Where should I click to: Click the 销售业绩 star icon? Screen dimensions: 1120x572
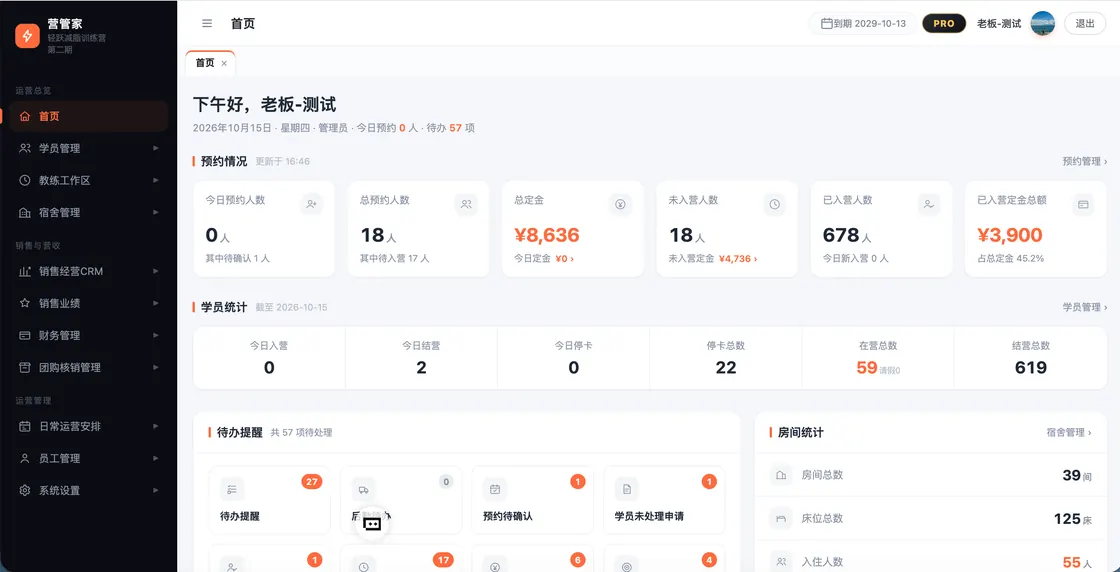click(x=25, y=303)
